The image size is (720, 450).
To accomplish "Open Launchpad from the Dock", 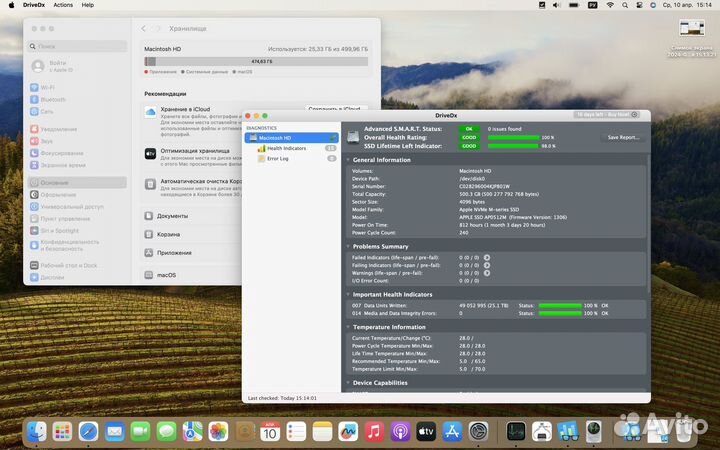I will point(62,432).
